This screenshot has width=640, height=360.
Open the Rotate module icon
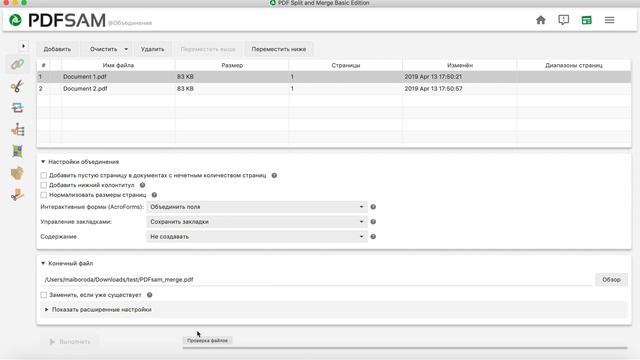click(x=17, y=151)
